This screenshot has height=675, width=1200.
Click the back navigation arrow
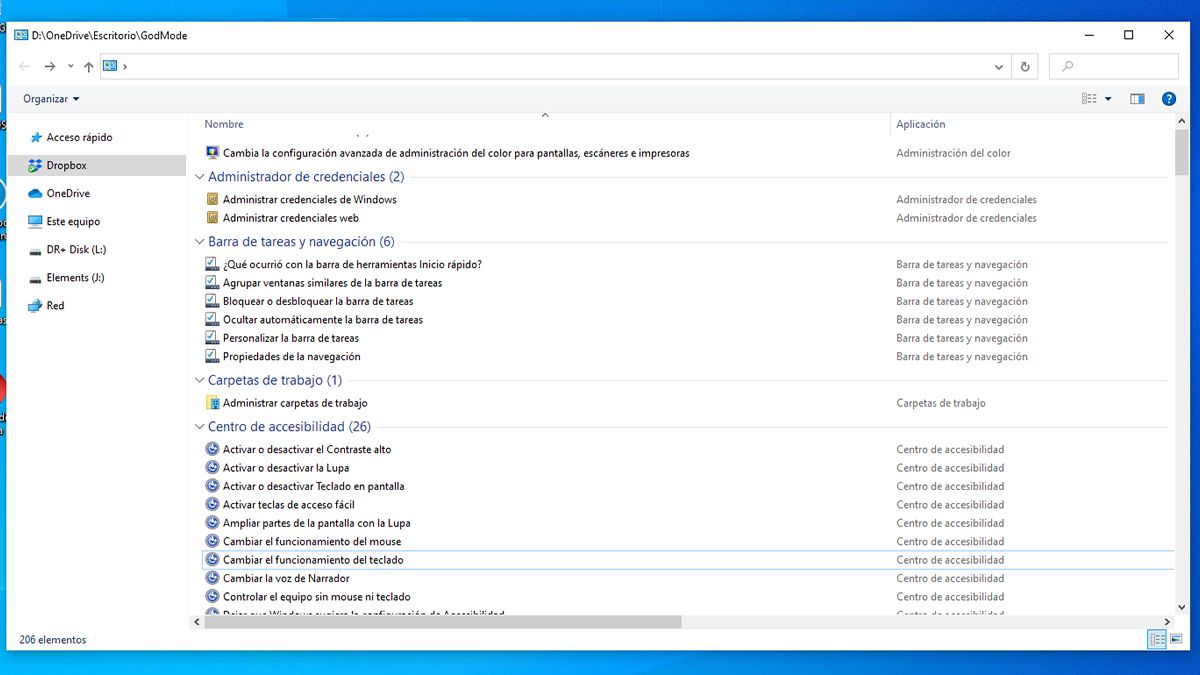click(24, 66)
